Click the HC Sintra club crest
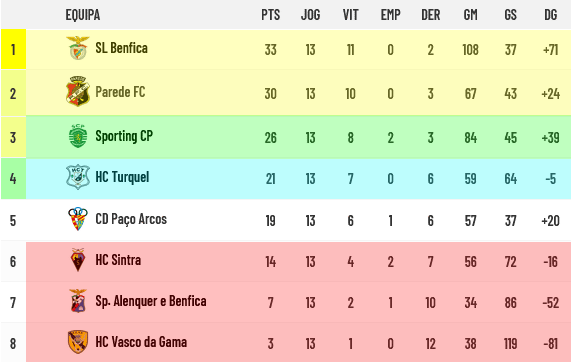This screenshot has width=571, height=362. point(78,260)
